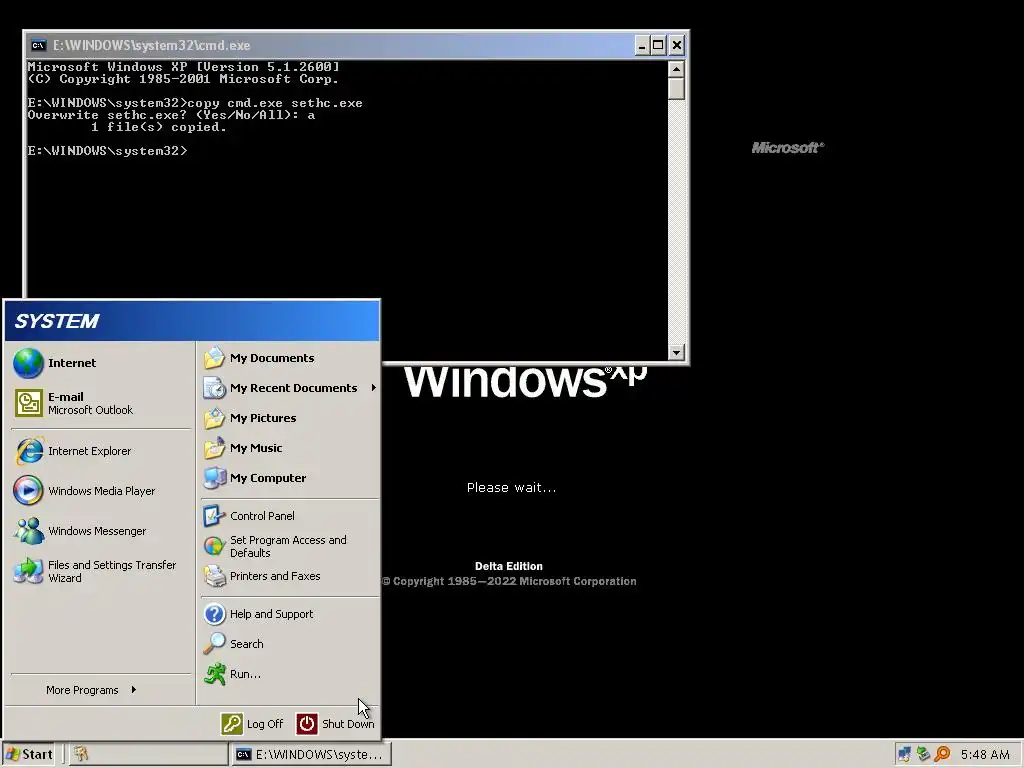Click the 'copy cmd.exe sethc.exe' command text
Viewport: 1024px width, 768px height.
click(275, 103)
